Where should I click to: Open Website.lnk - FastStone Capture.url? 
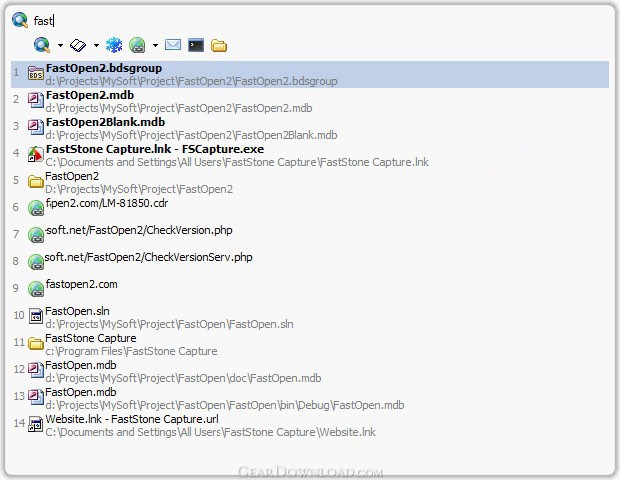click(310, 425)
